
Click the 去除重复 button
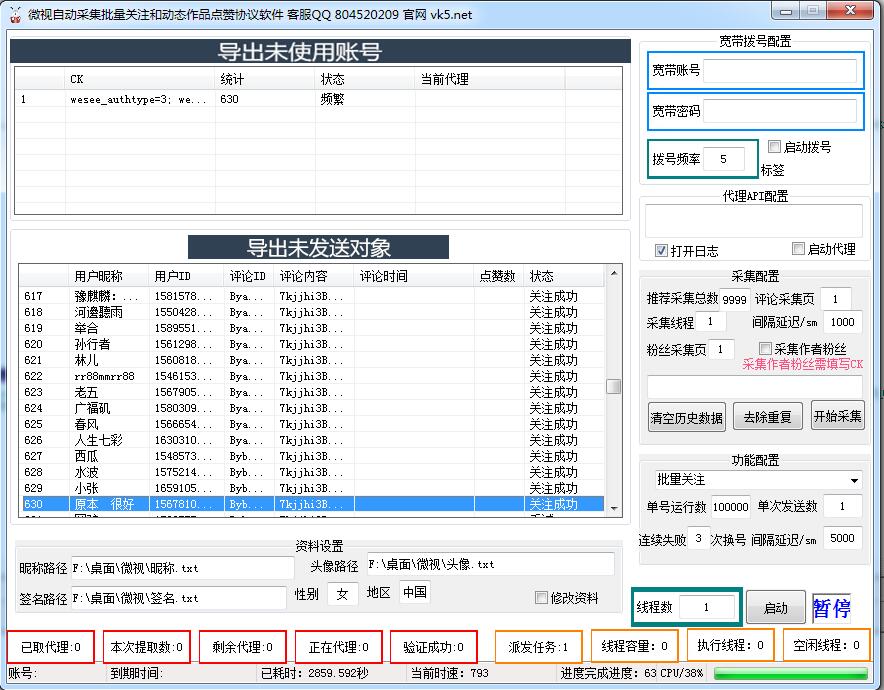pyautogui.click(x=767, y=417)
